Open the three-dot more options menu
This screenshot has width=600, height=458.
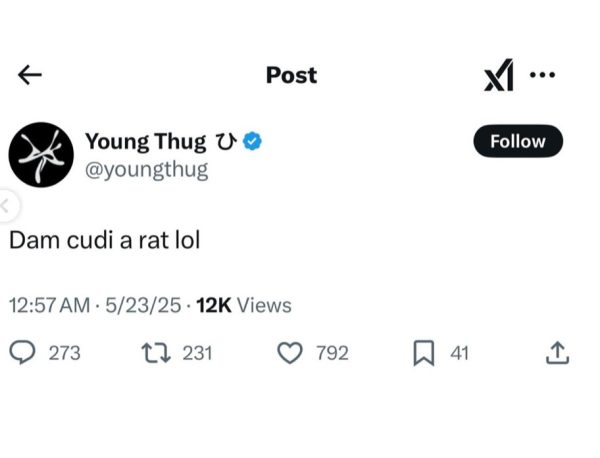[542, 75]
